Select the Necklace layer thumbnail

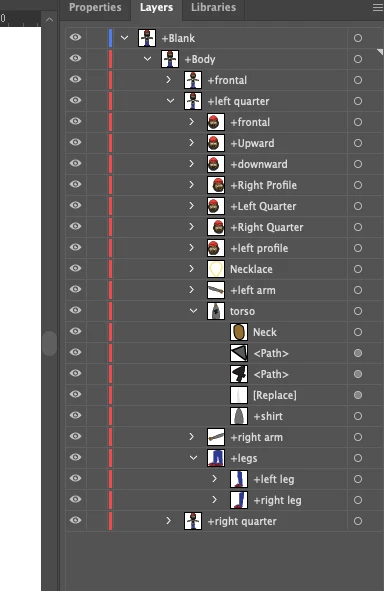216,269
